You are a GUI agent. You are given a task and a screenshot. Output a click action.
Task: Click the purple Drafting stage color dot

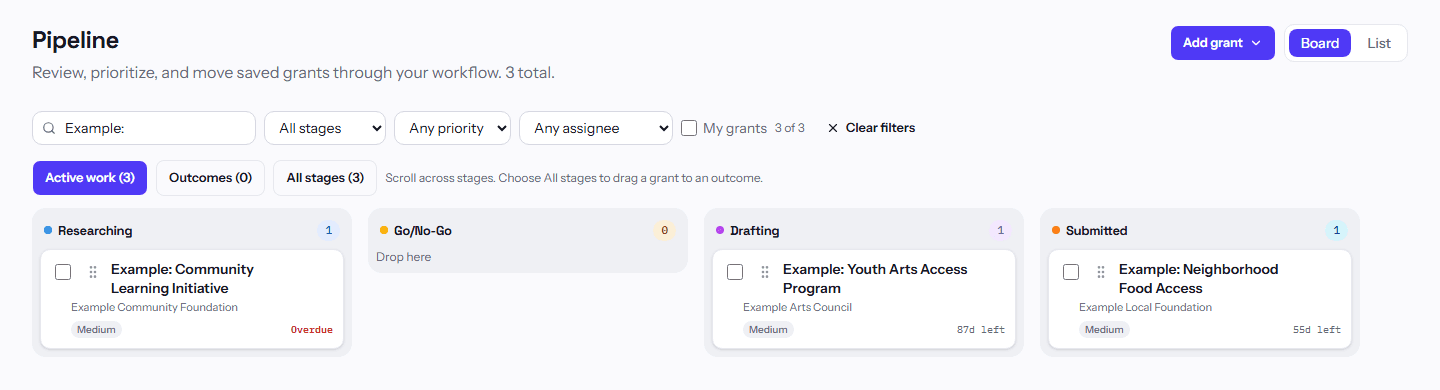[x=720, y=230]
